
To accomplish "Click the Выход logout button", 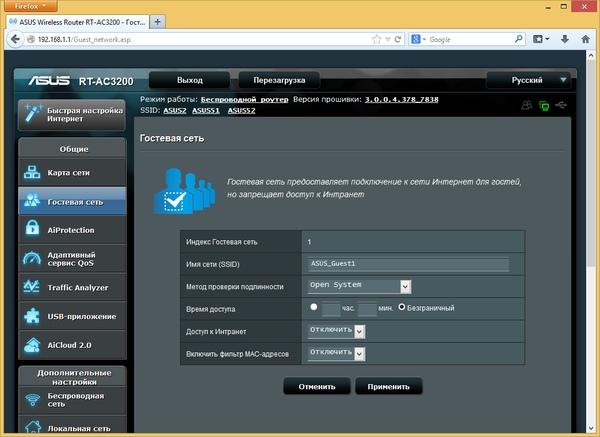I will click(x=190, y=80).
